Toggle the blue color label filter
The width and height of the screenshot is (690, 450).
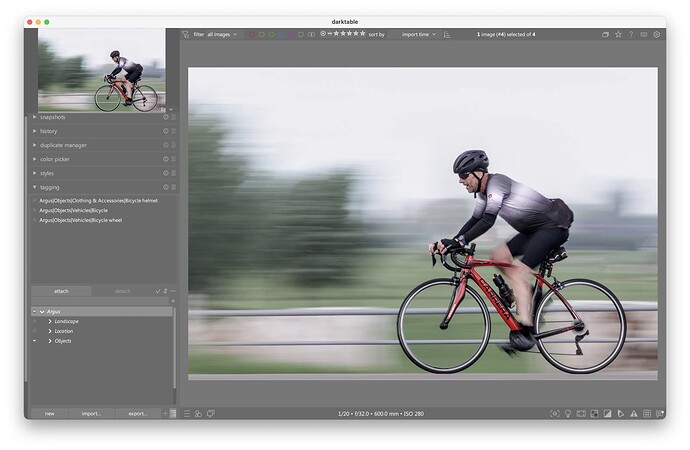(281, 34)
